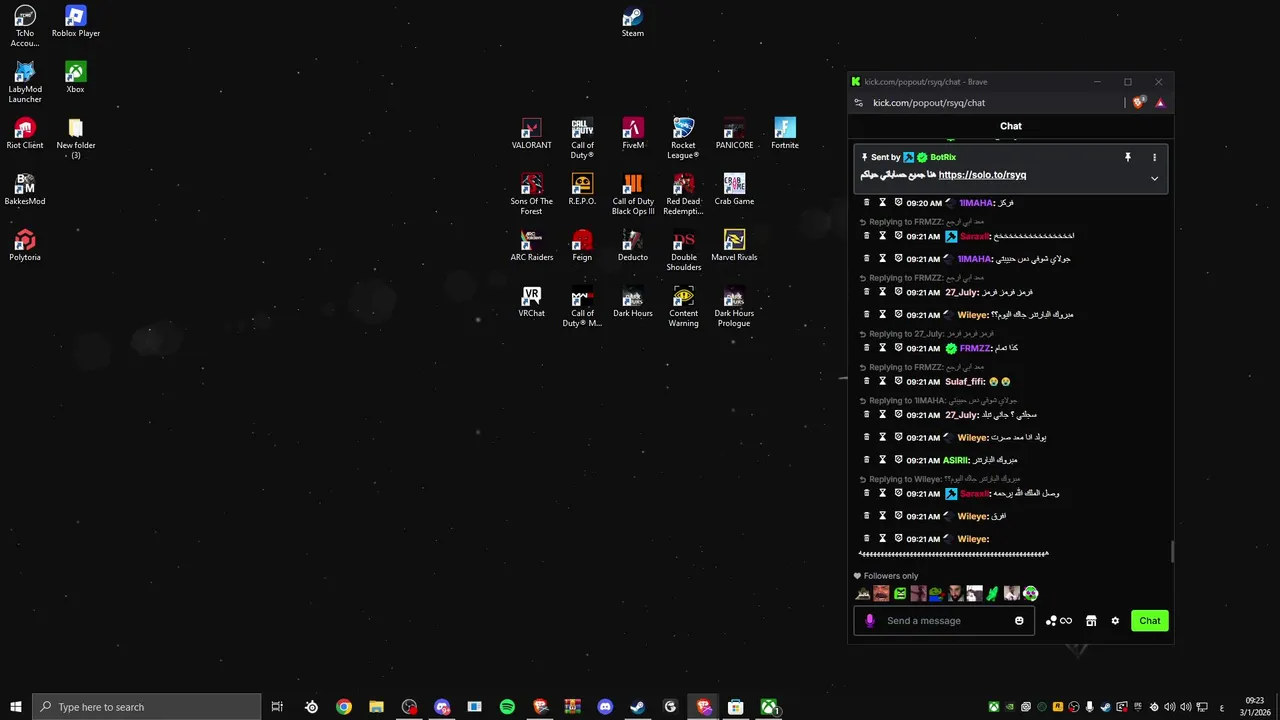Click the Brave Shields lion icon
Image resolution: width=1280 pixels, height=720 pixels.
point(1139,102)
